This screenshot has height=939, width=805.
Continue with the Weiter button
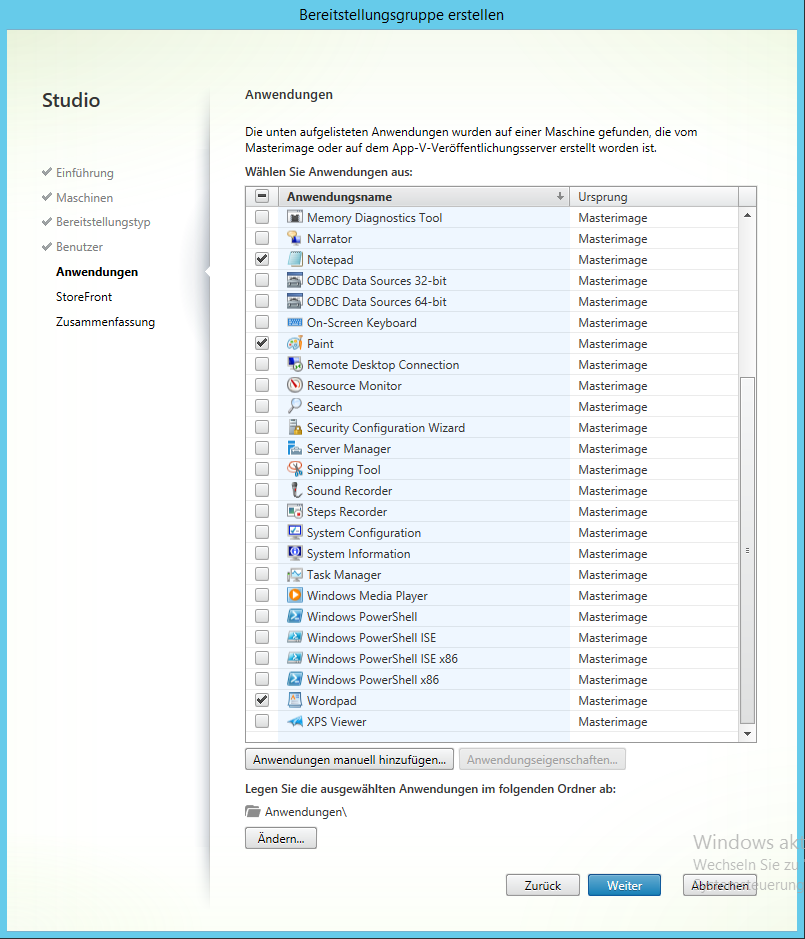[624, 885]
